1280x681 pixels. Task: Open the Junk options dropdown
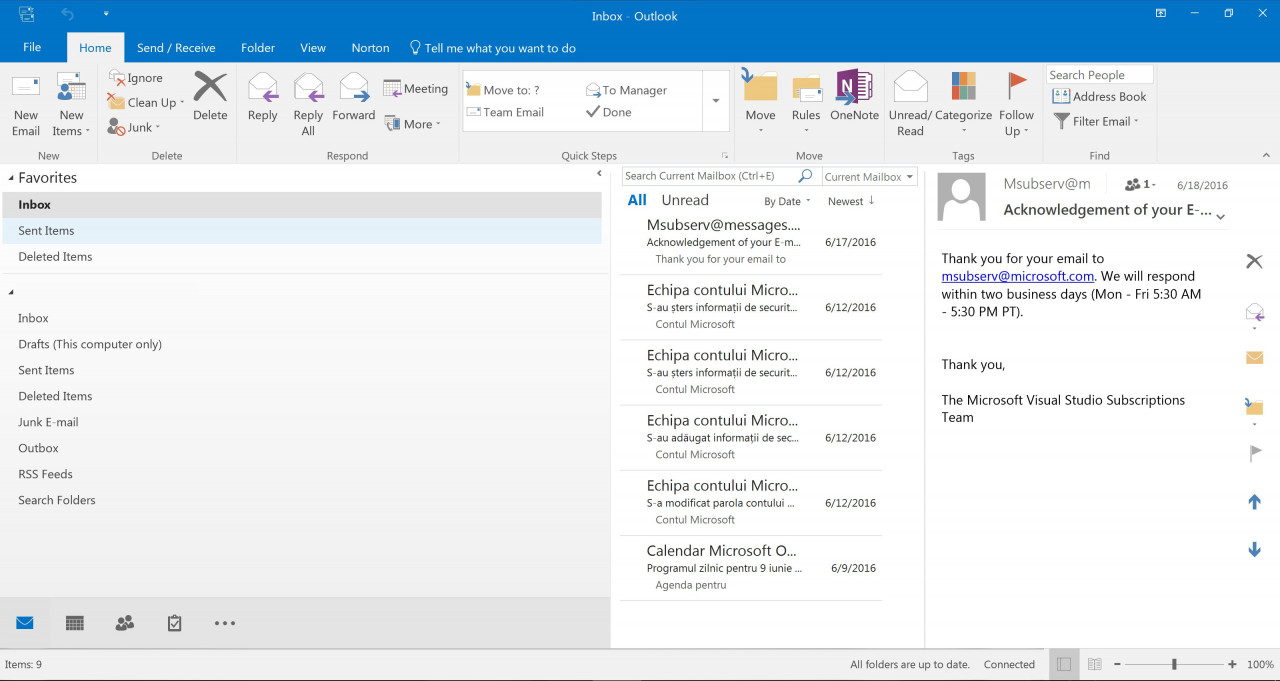(x=134, y=127)
